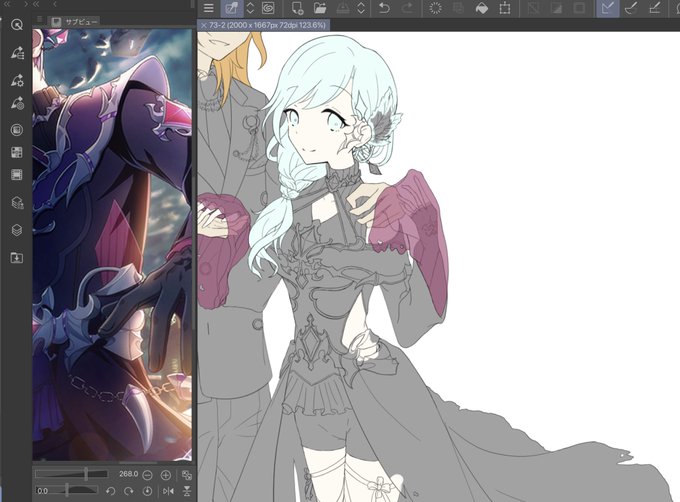Open Sub Tool palette icon

point(17,53)
